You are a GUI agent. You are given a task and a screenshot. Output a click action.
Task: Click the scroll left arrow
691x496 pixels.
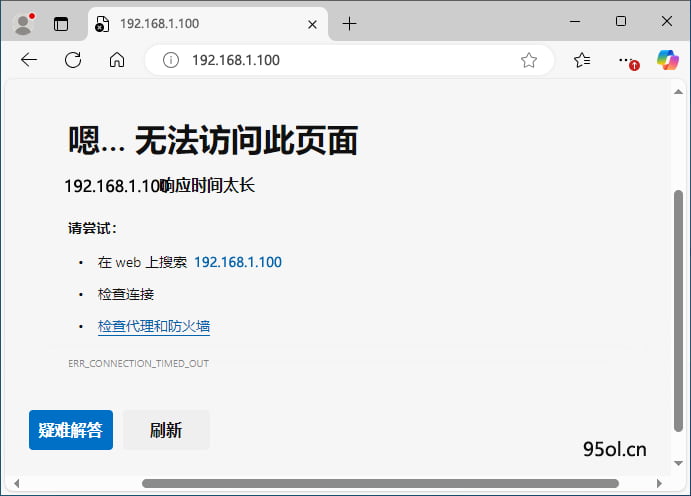17,483
